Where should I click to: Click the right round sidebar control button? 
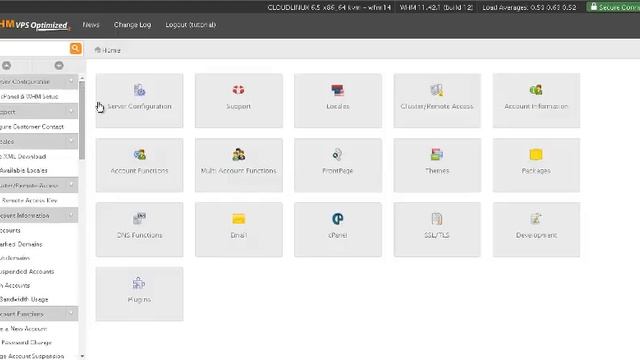coord(59,65)
